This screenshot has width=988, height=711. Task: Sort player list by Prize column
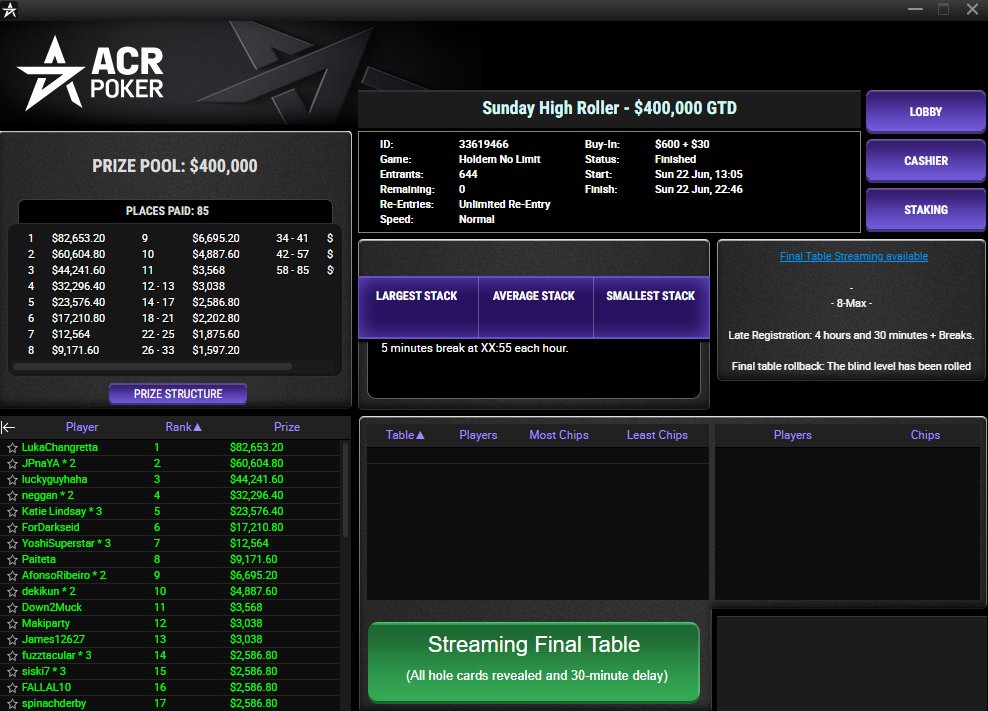pos(287,427)
